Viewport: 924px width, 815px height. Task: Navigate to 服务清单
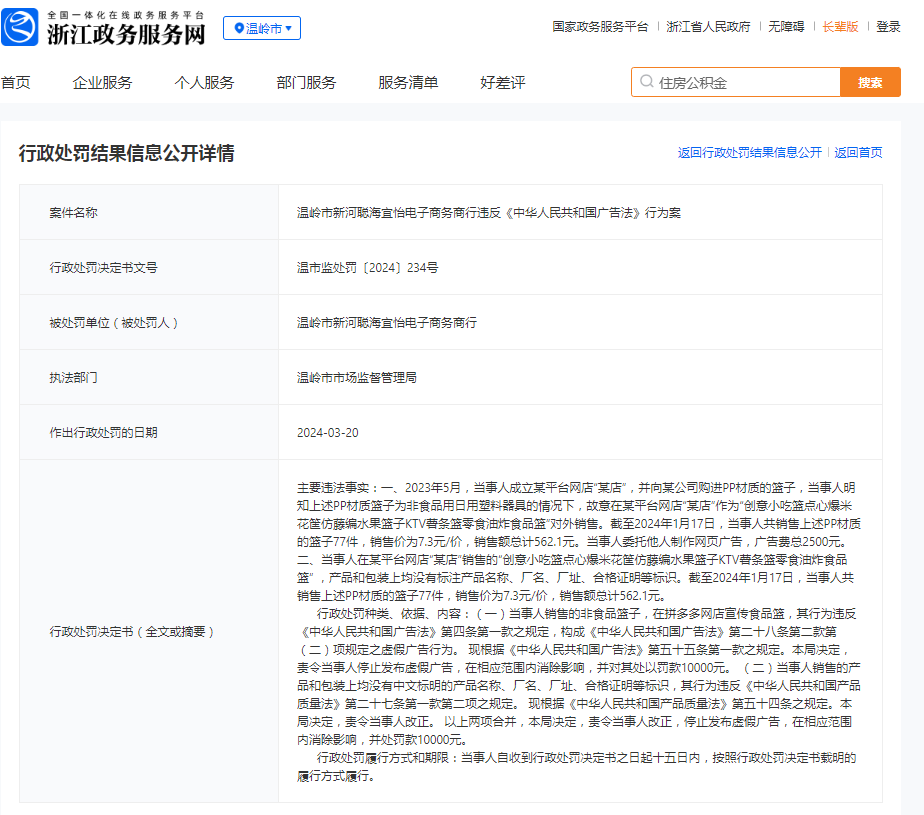[x=408, y=82]
